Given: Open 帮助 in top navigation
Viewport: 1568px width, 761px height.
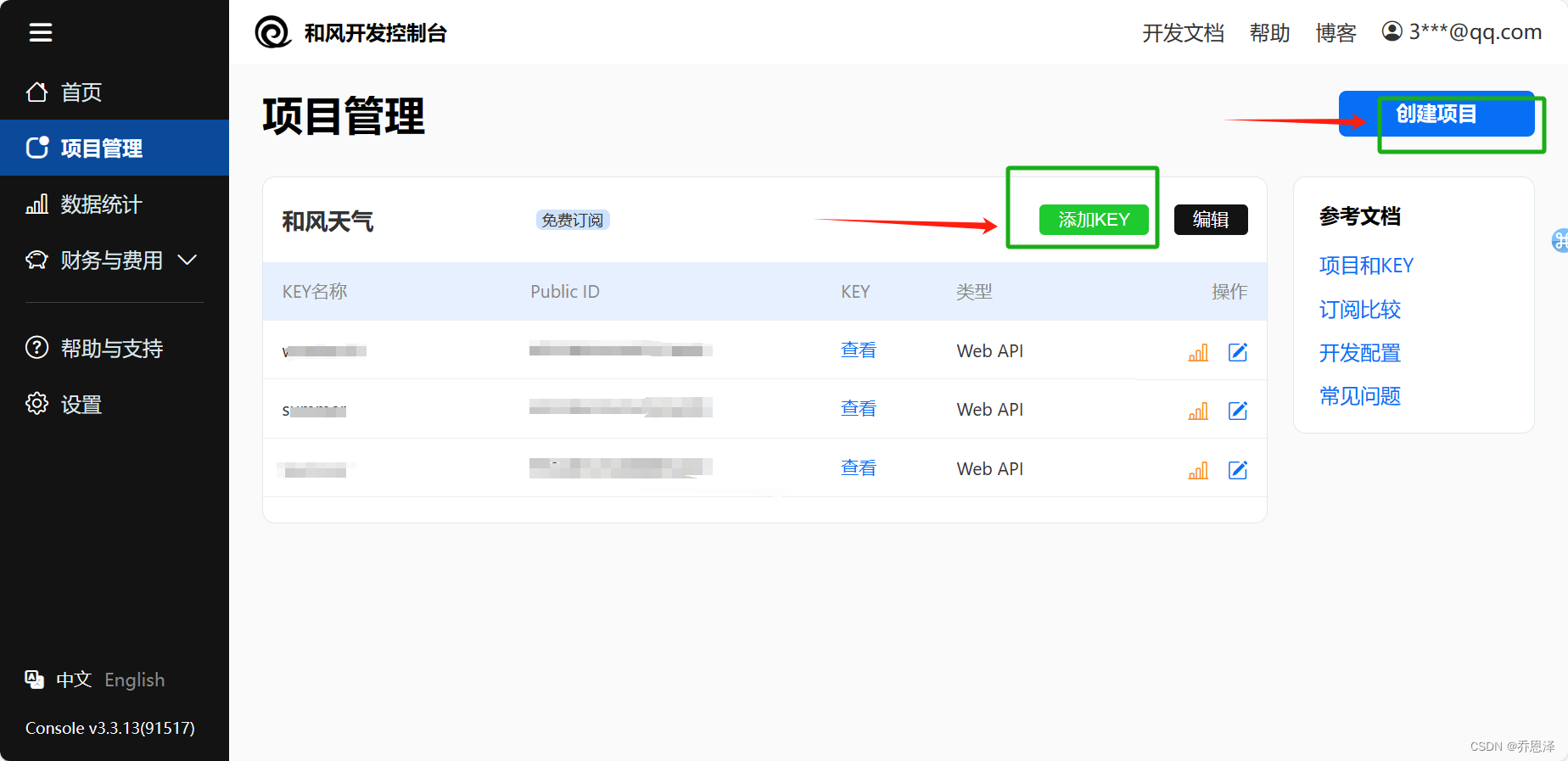Looking at the screenshot, I should 1269,32.
